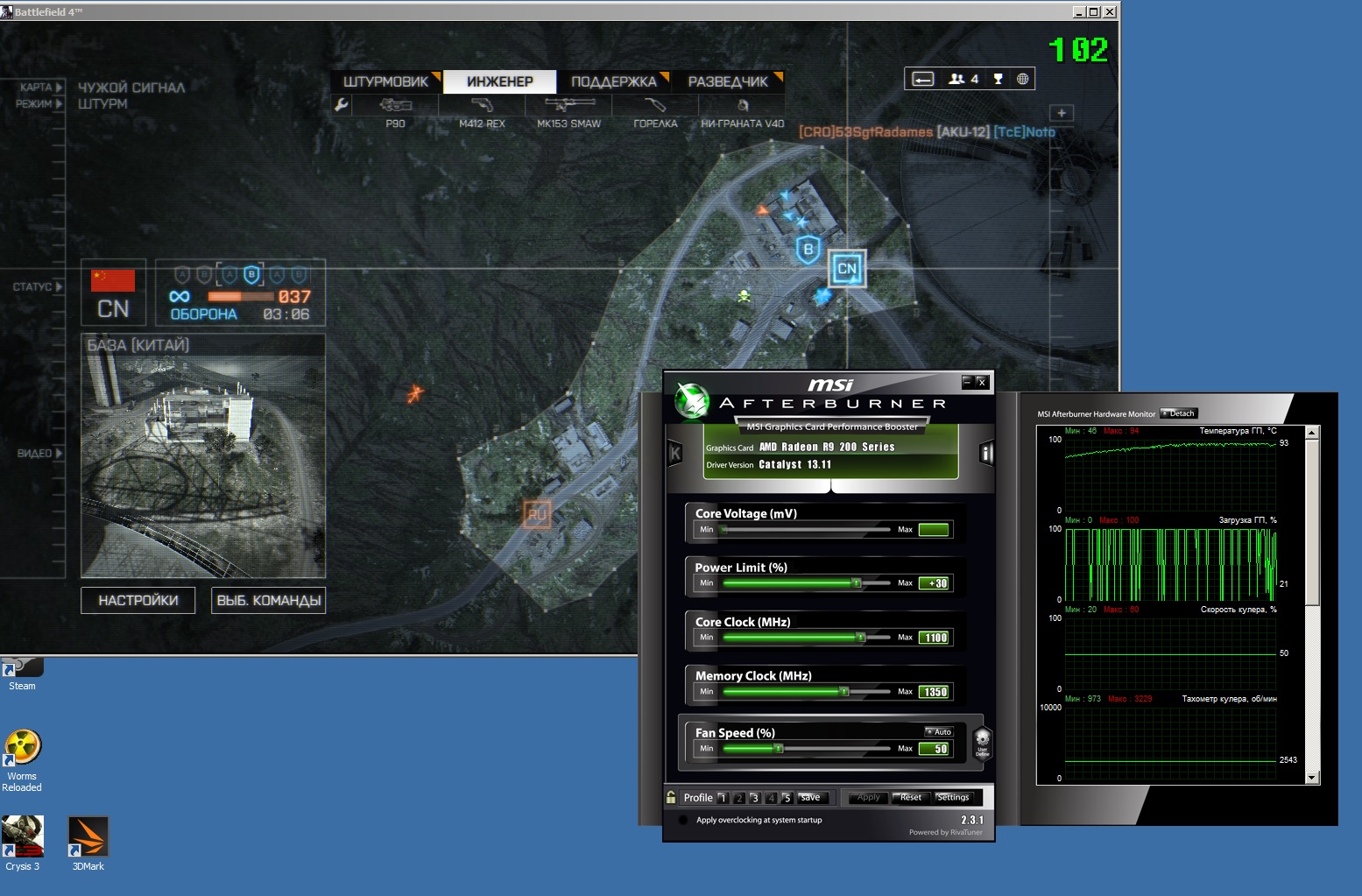This screenshot has height=896, width=1362.
Task: Click the Afterburner info i side button
Action: 986,453
